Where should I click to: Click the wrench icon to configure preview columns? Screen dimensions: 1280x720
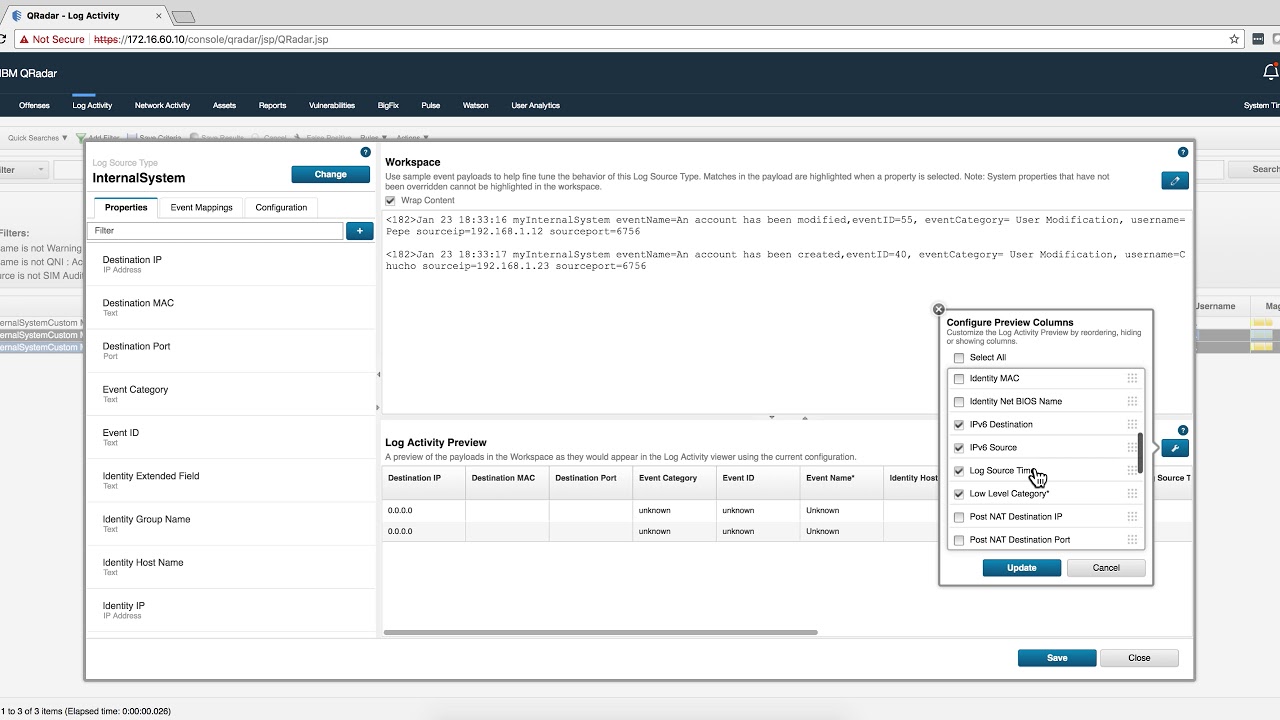1175,448
